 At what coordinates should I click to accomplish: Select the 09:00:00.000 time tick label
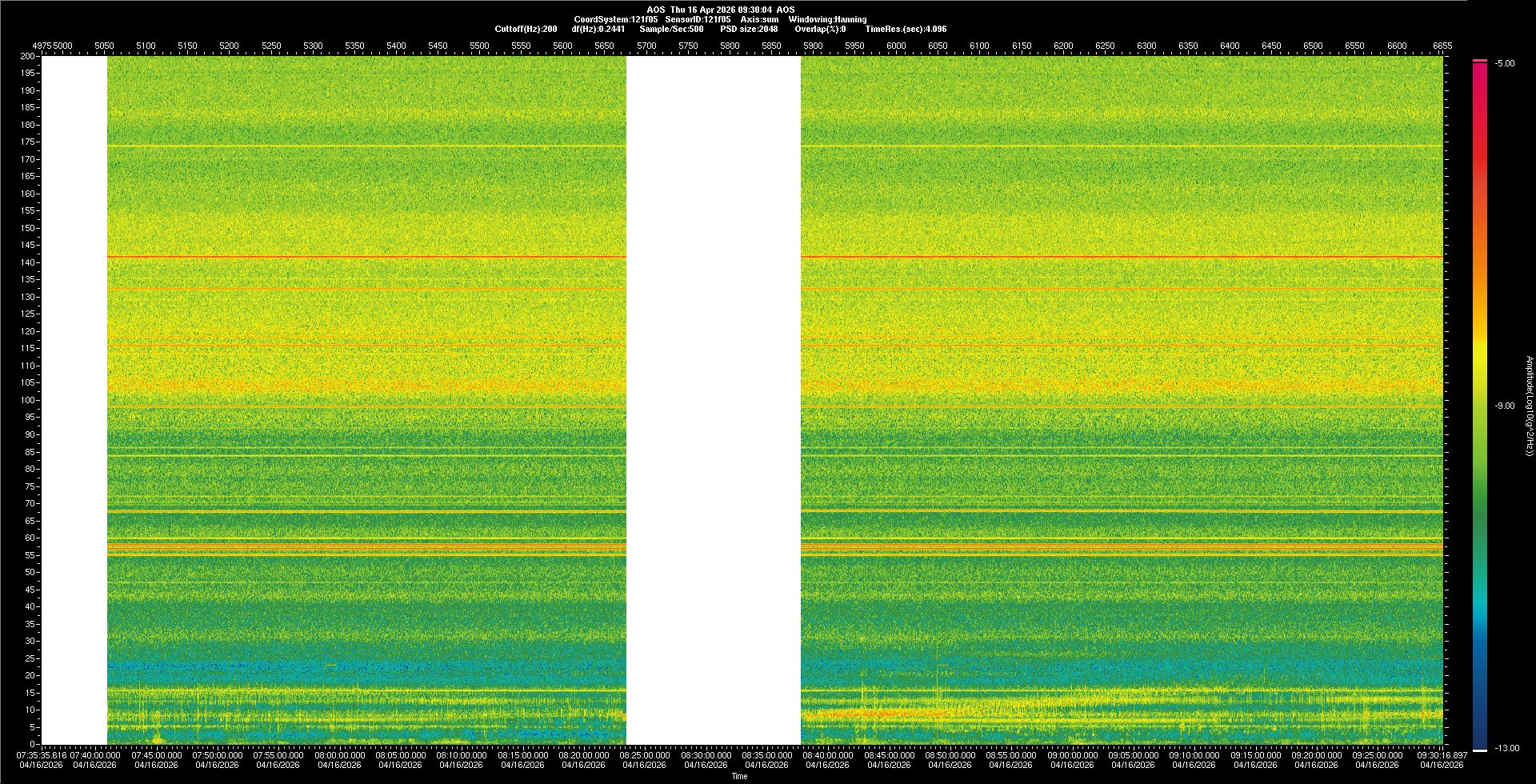pos(1072,755)
